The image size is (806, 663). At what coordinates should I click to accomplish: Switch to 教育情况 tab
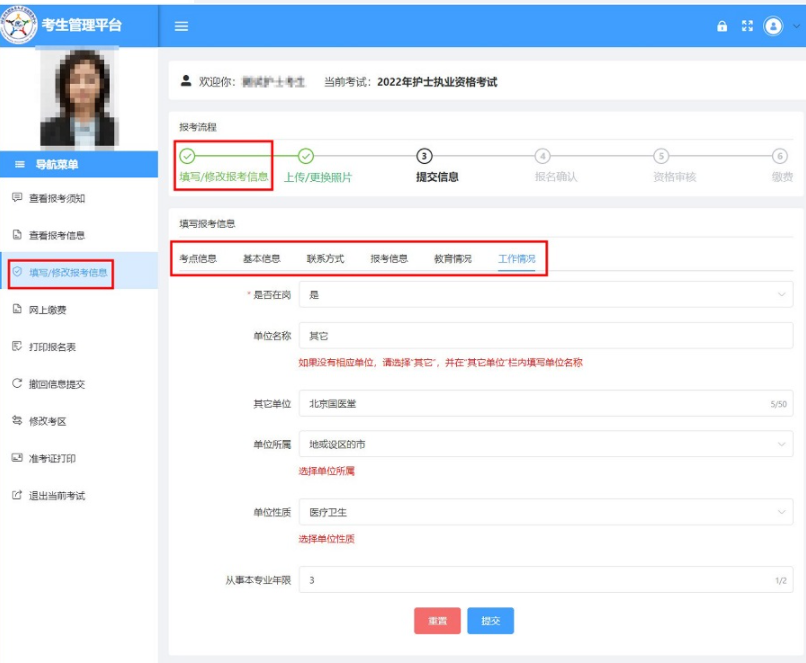453,259
